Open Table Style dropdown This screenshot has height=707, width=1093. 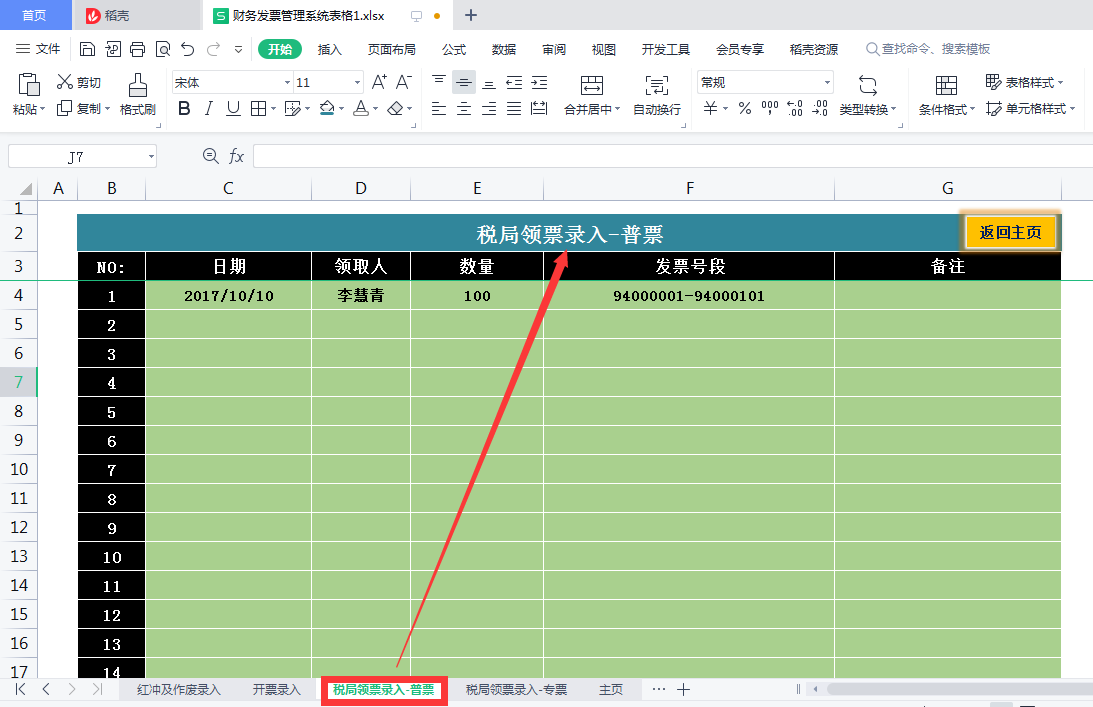click(1024, 82)
